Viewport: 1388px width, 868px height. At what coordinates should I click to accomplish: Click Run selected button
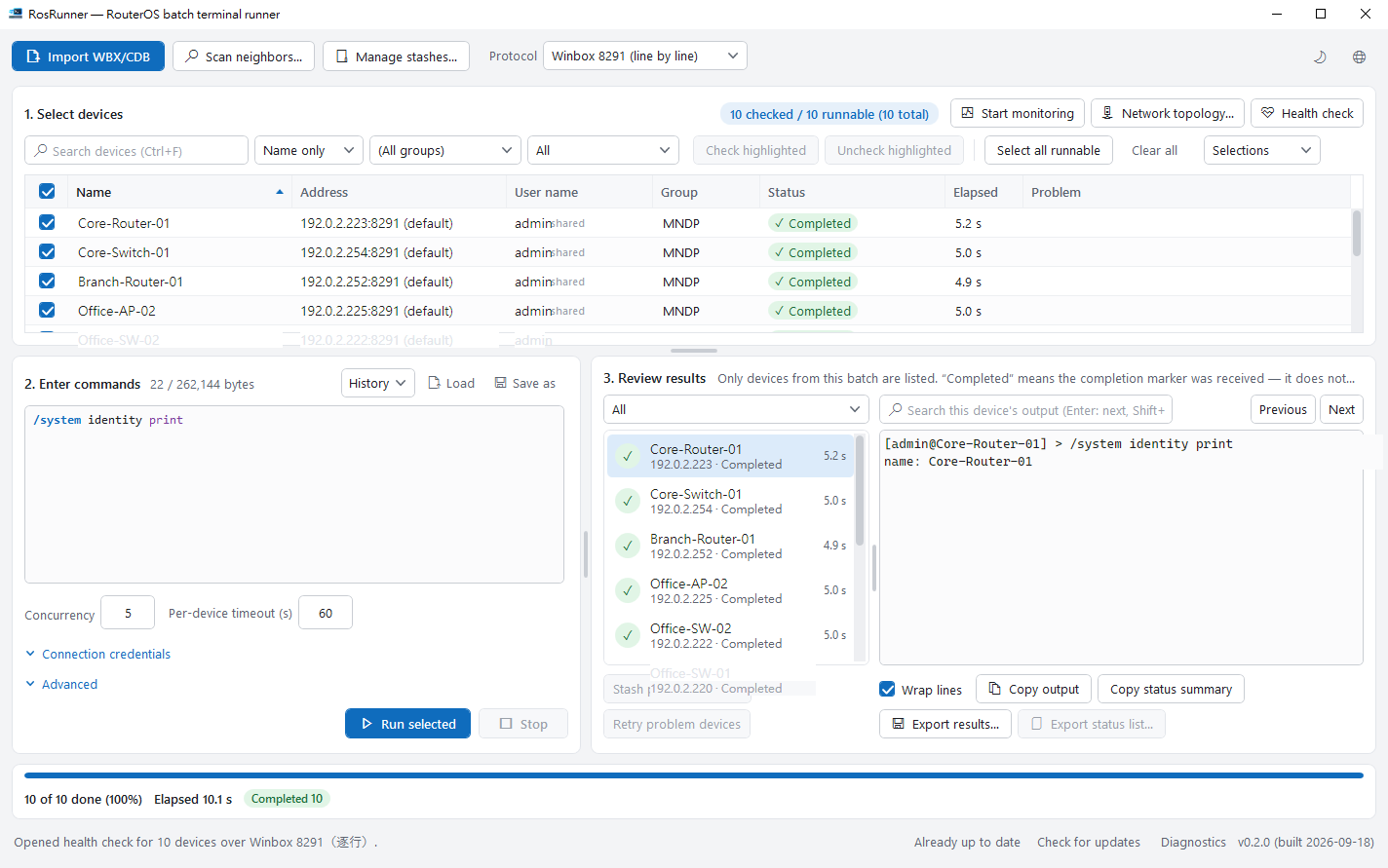coord(407,724)
